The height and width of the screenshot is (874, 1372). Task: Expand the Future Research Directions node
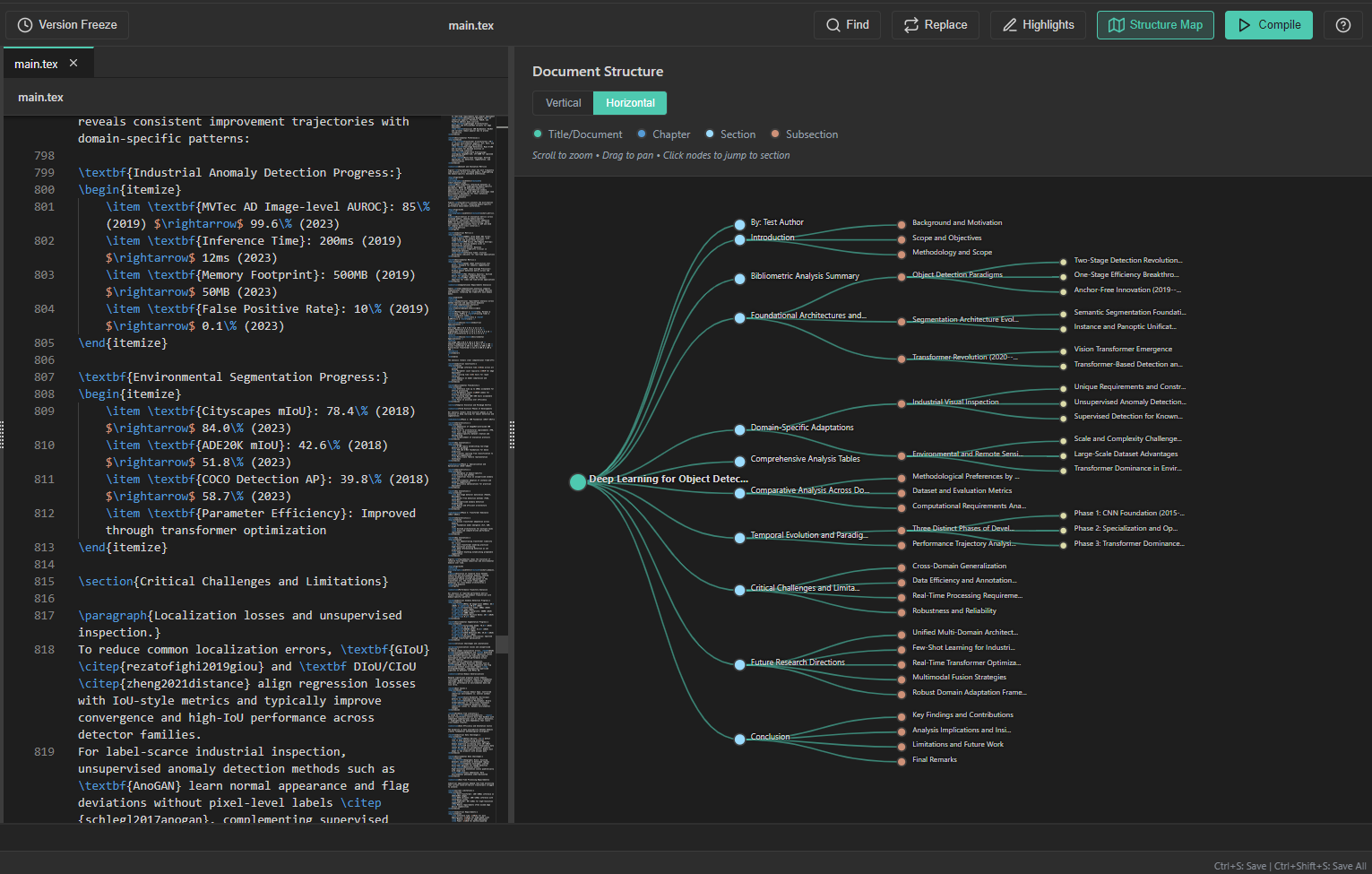[739, 664]
